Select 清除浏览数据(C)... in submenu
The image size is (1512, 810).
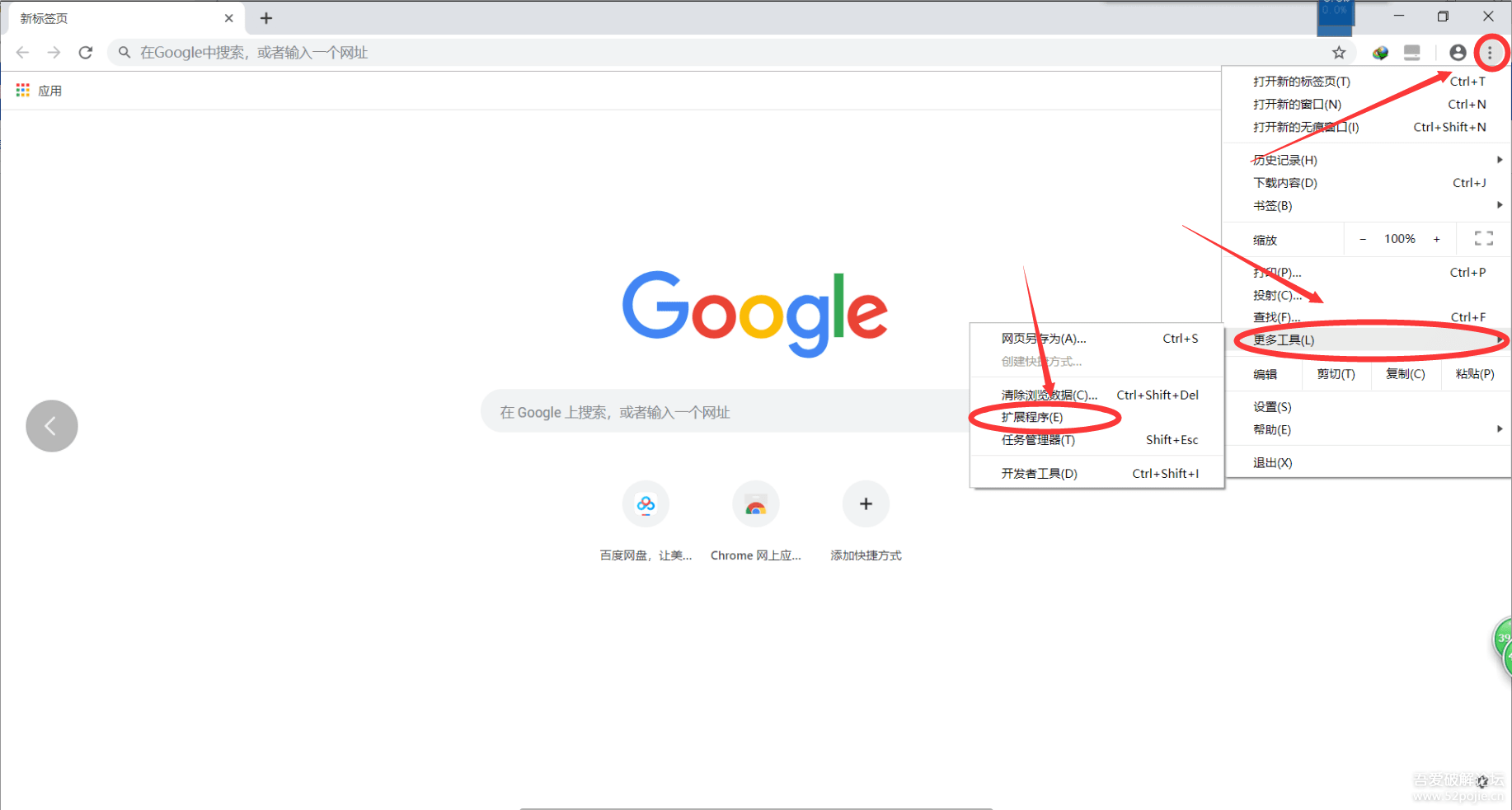click(1096, 395)
